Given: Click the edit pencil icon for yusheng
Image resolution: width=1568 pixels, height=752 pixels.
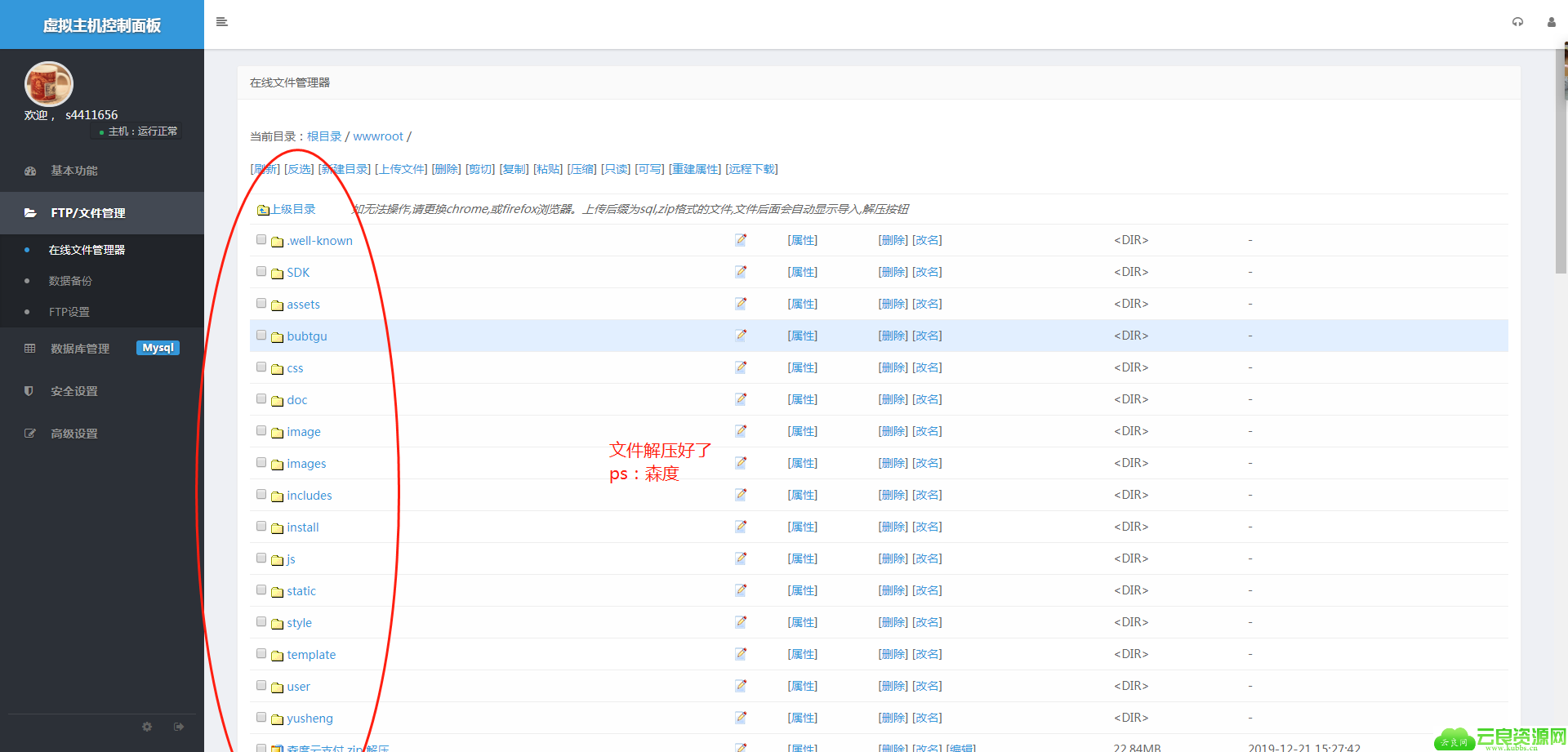Looking at the screenshot, I should click(741, 718).
